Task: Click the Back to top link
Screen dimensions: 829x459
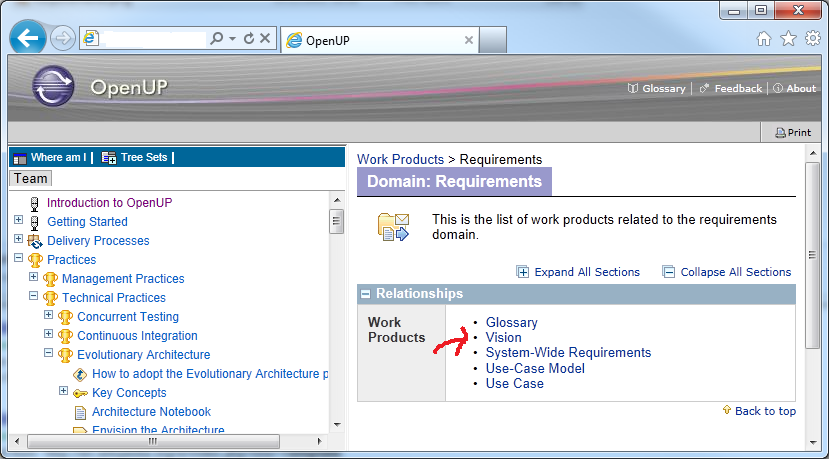Action: pos(765,411)
